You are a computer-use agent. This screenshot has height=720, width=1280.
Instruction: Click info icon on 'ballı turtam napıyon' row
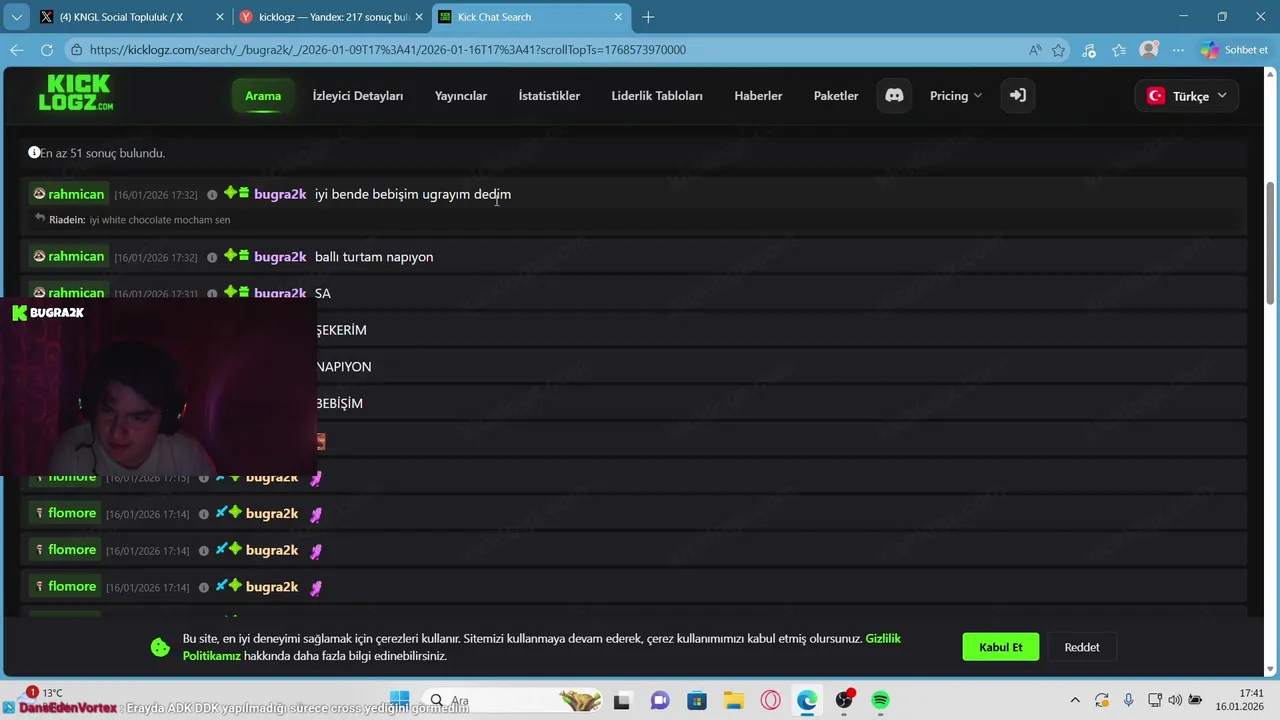(212, 258)
